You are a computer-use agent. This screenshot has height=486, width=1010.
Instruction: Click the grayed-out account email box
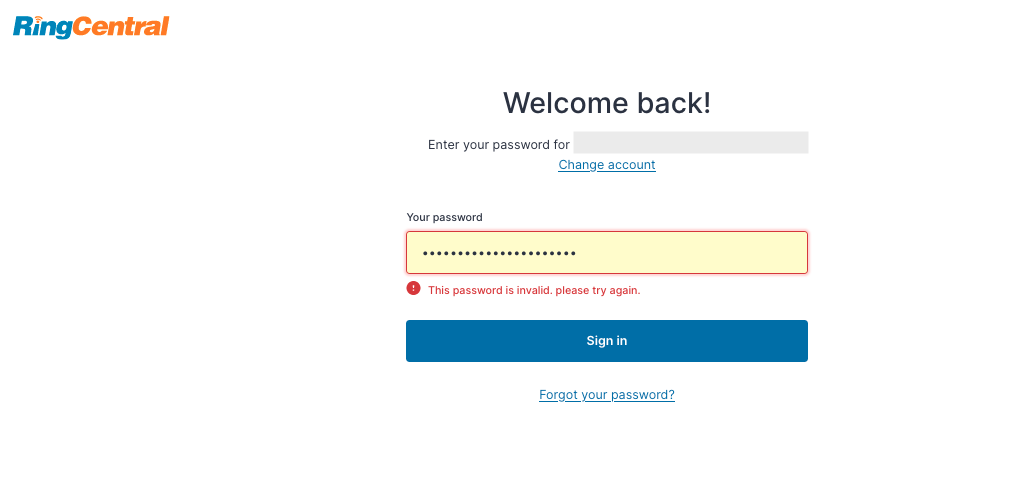[x=691, y=142]
